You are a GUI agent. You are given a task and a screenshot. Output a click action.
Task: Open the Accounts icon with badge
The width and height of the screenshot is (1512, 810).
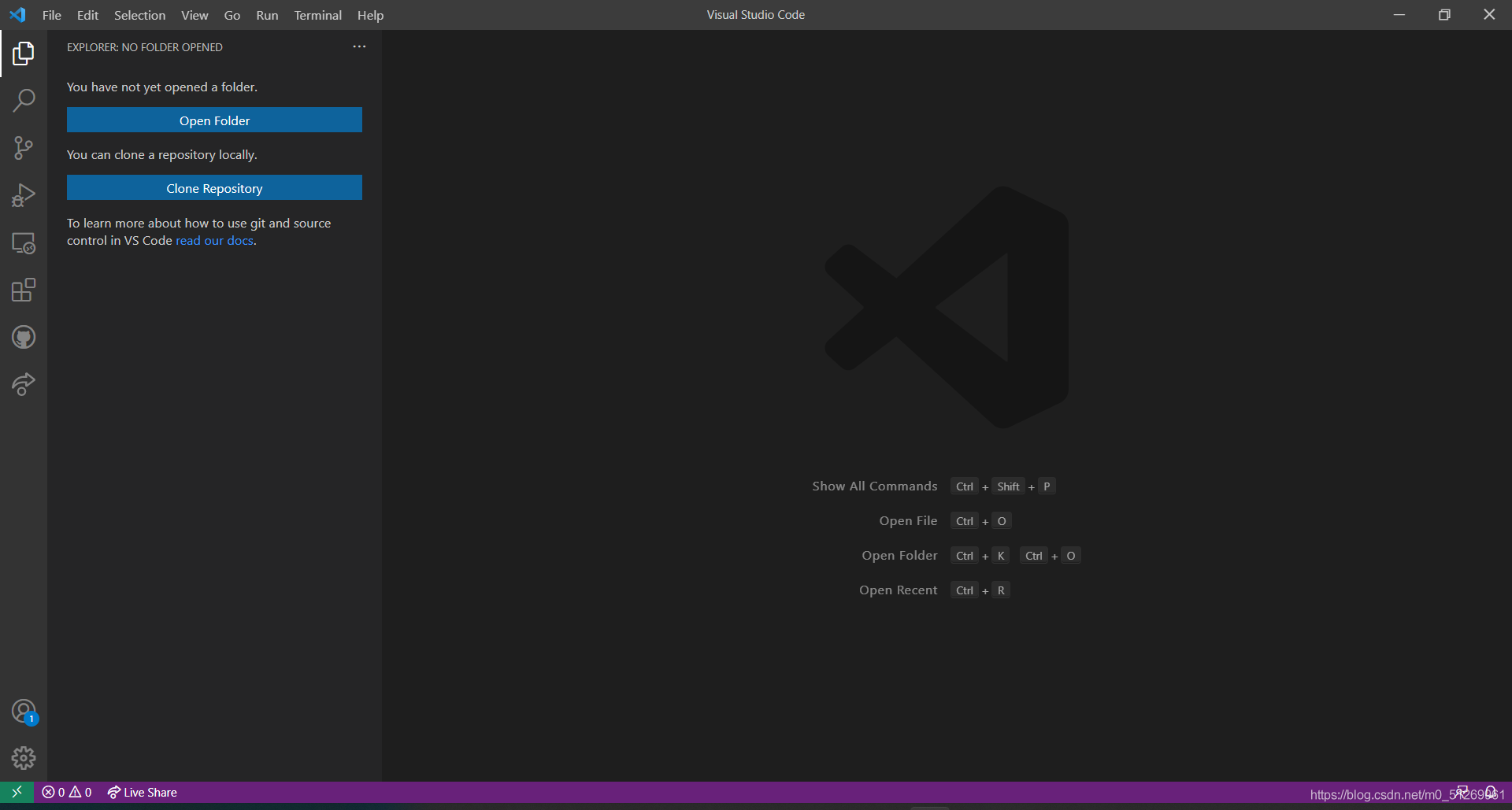(x=24, y=712)
